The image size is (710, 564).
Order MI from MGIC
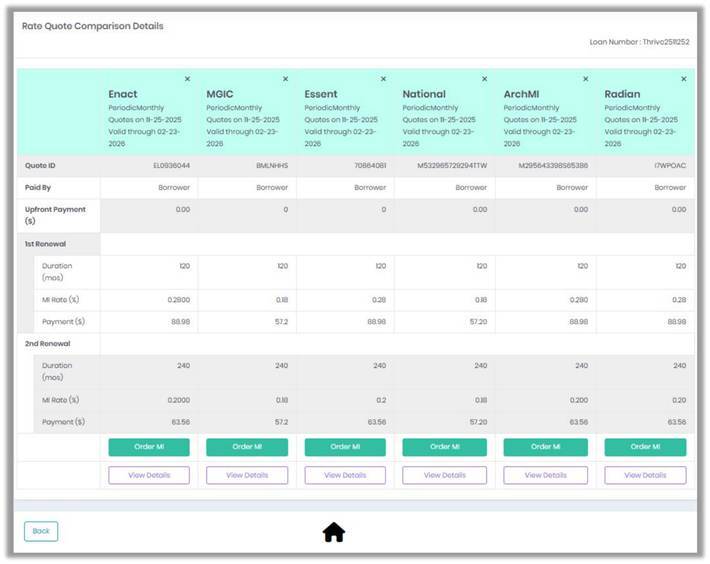point(247,447)
